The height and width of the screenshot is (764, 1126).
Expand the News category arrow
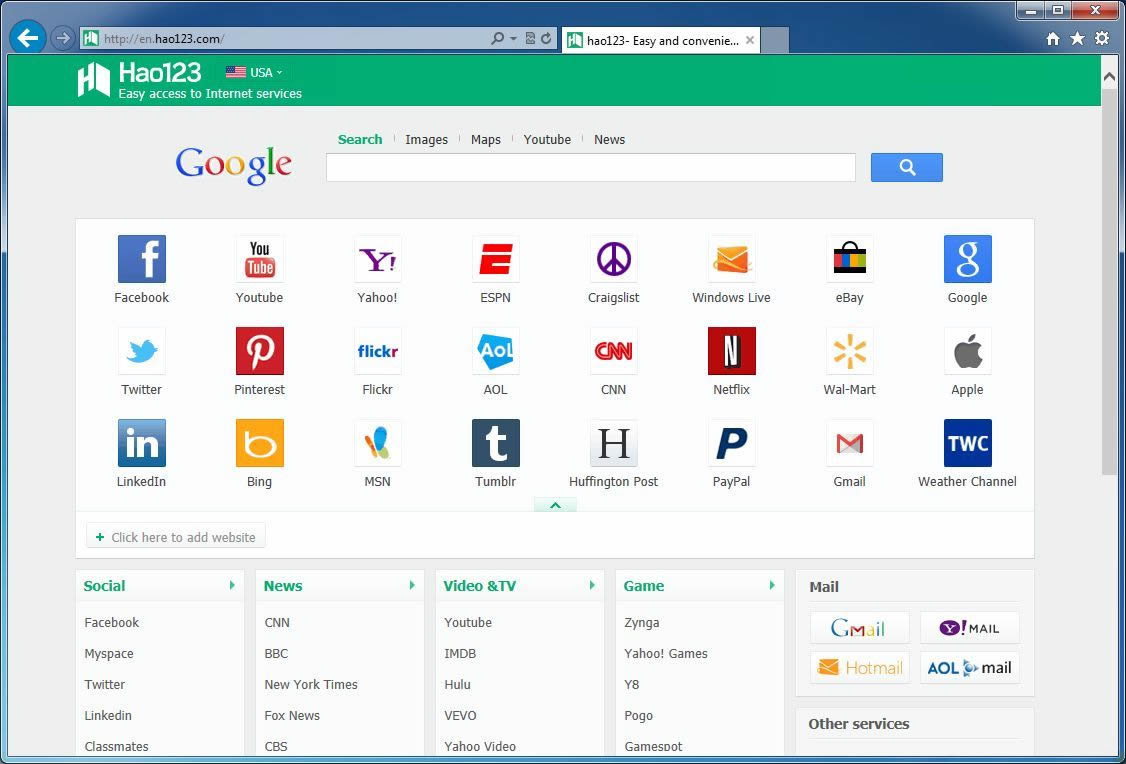pyautogui.click(x=412, y=585)
